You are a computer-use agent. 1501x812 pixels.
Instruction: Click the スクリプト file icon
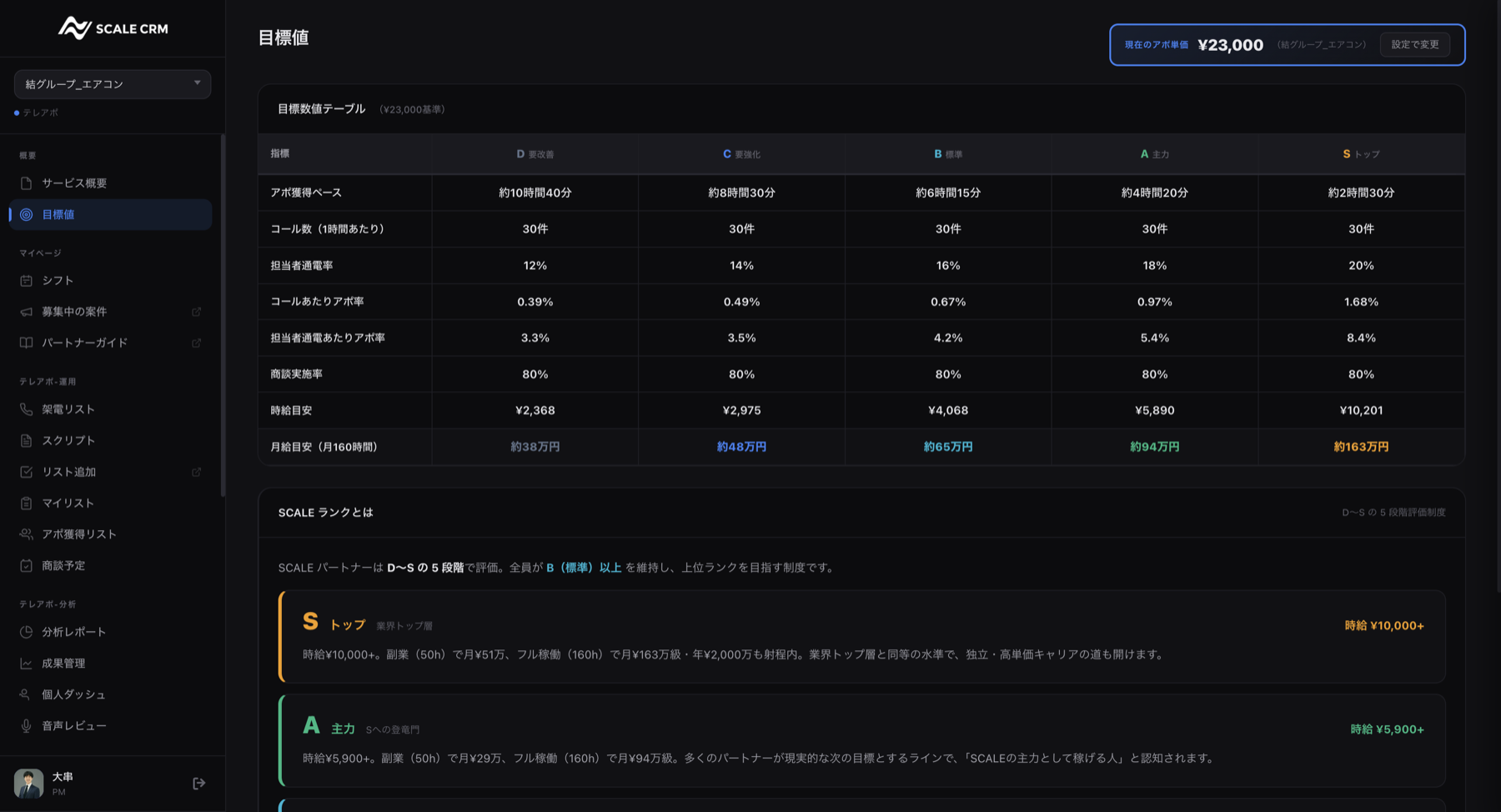(x=27, y=440)
